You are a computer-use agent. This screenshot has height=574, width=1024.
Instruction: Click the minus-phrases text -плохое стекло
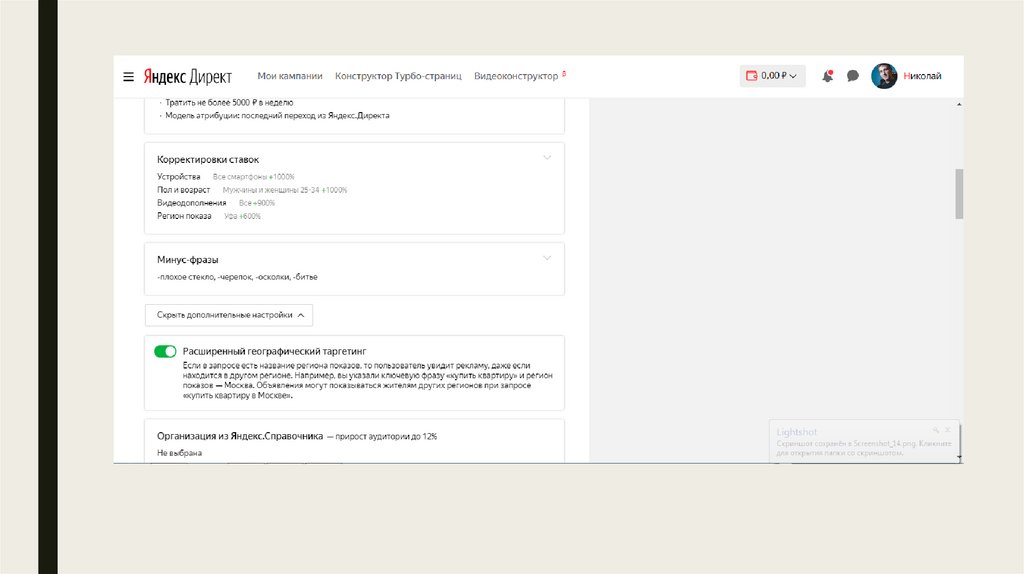click(x=186, y=277)
